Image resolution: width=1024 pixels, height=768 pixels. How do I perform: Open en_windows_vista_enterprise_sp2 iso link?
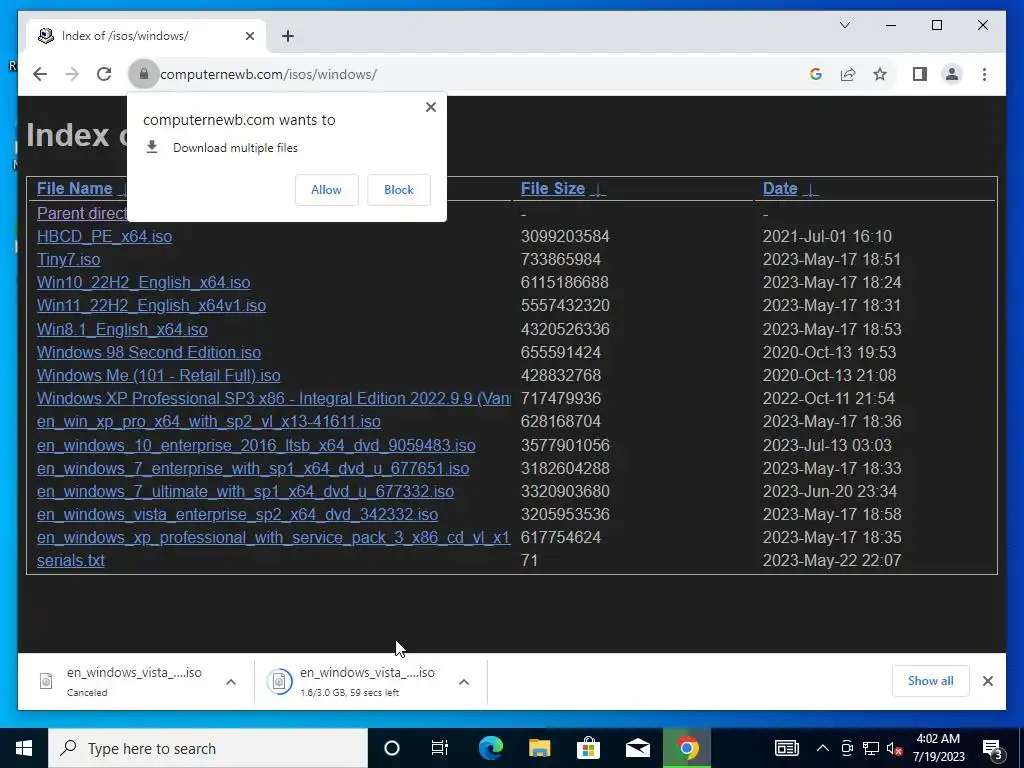pyautogui.click(x=238, y=515)
